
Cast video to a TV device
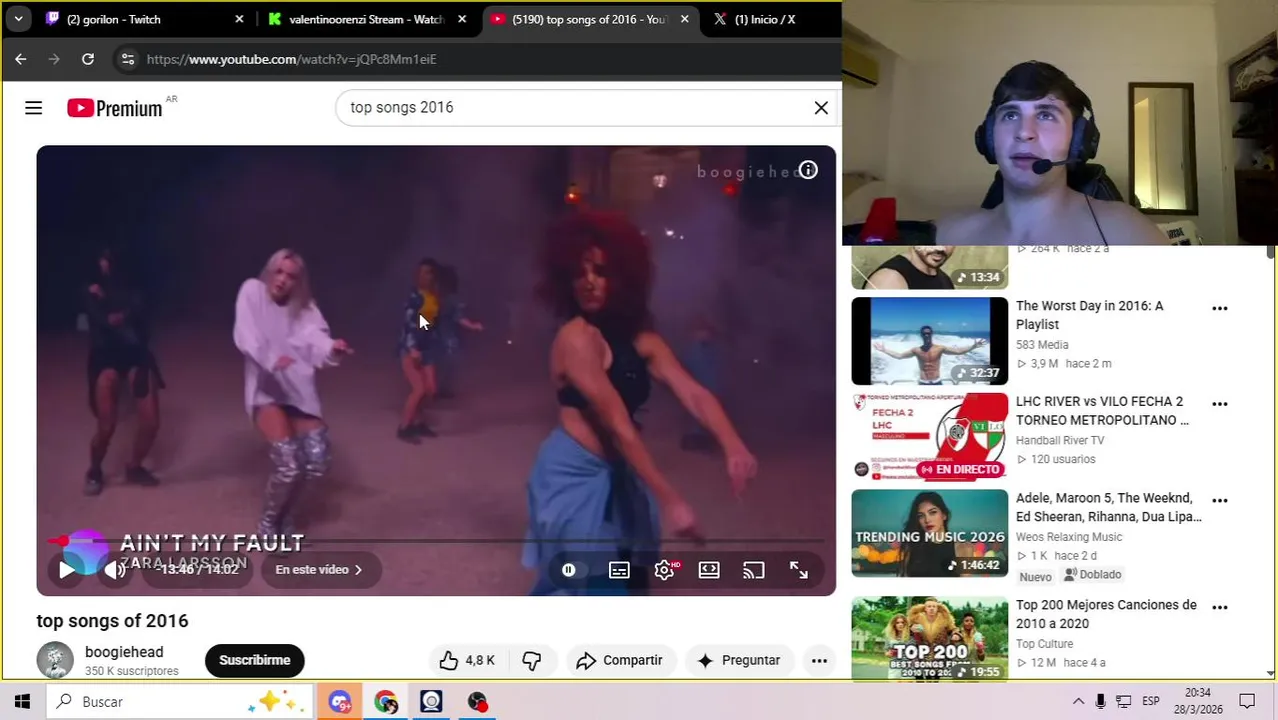coord(753,570)
